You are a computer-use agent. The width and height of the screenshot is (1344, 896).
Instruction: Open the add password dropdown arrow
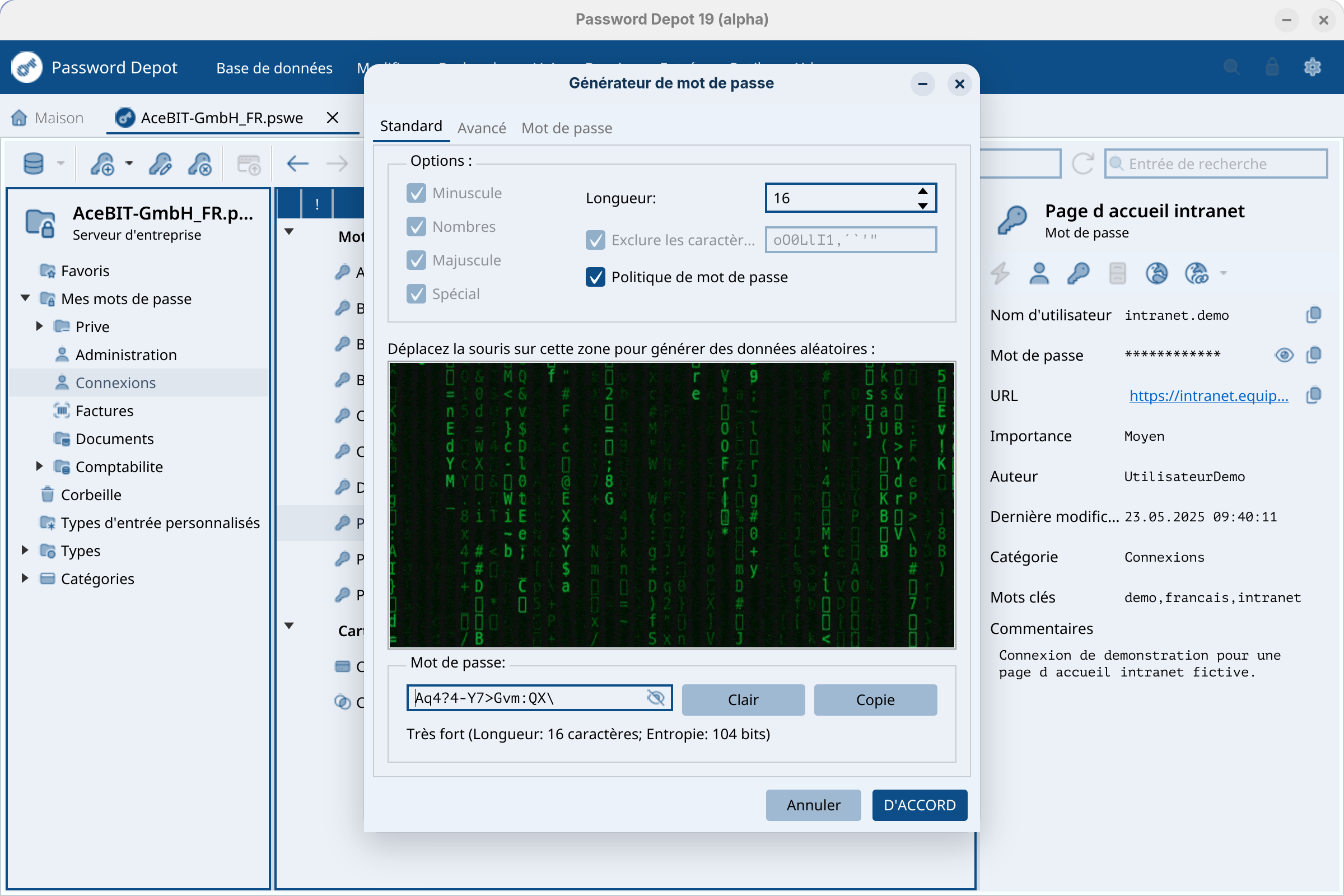tap(129, 164)
